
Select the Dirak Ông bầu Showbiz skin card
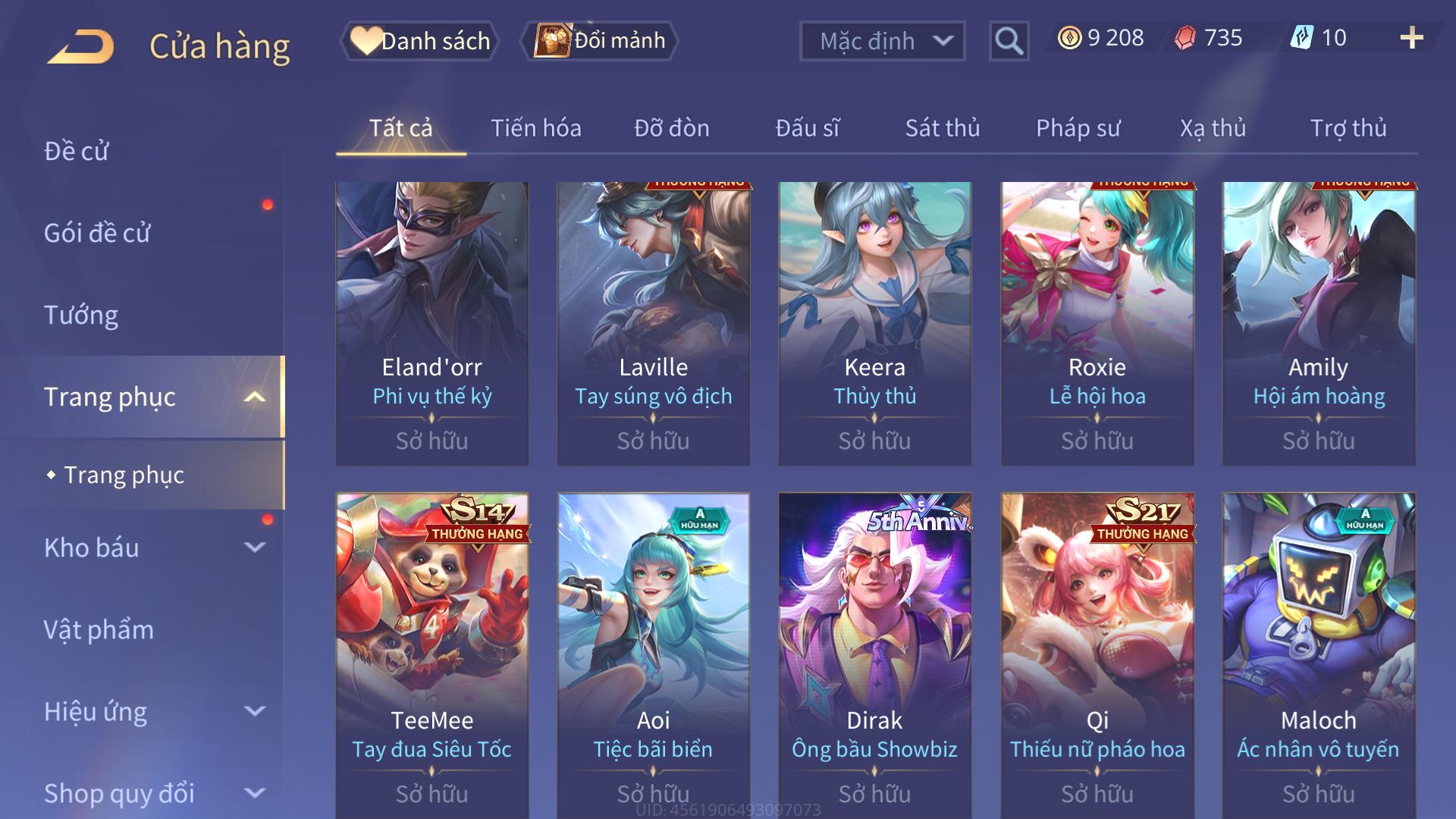pyautogui.click(x=874, y=655)
